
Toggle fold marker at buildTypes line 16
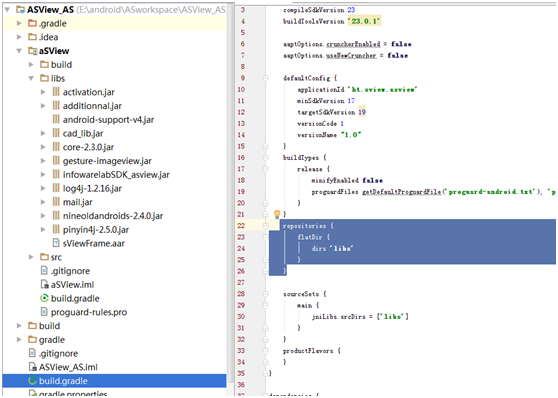coord(265,157)
